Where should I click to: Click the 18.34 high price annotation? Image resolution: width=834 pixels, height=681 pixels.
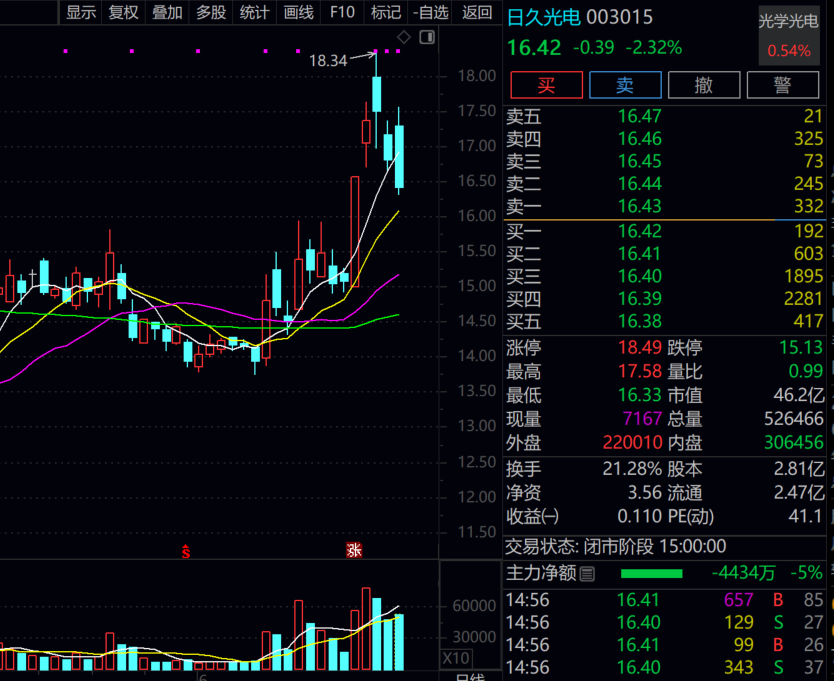tap(328, 61)
